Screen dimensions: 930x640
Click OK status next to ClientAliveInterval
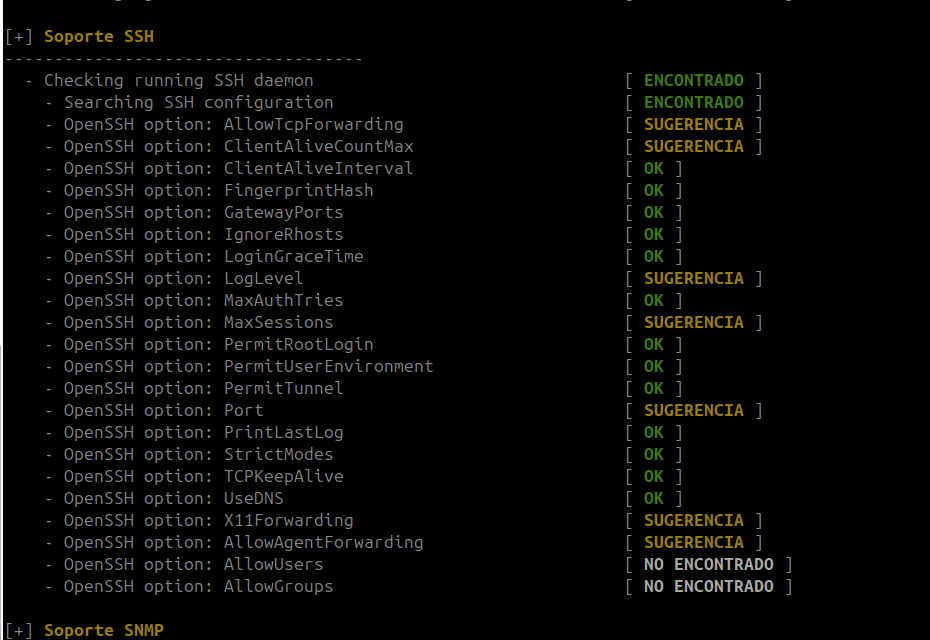(x=653, y=168)
